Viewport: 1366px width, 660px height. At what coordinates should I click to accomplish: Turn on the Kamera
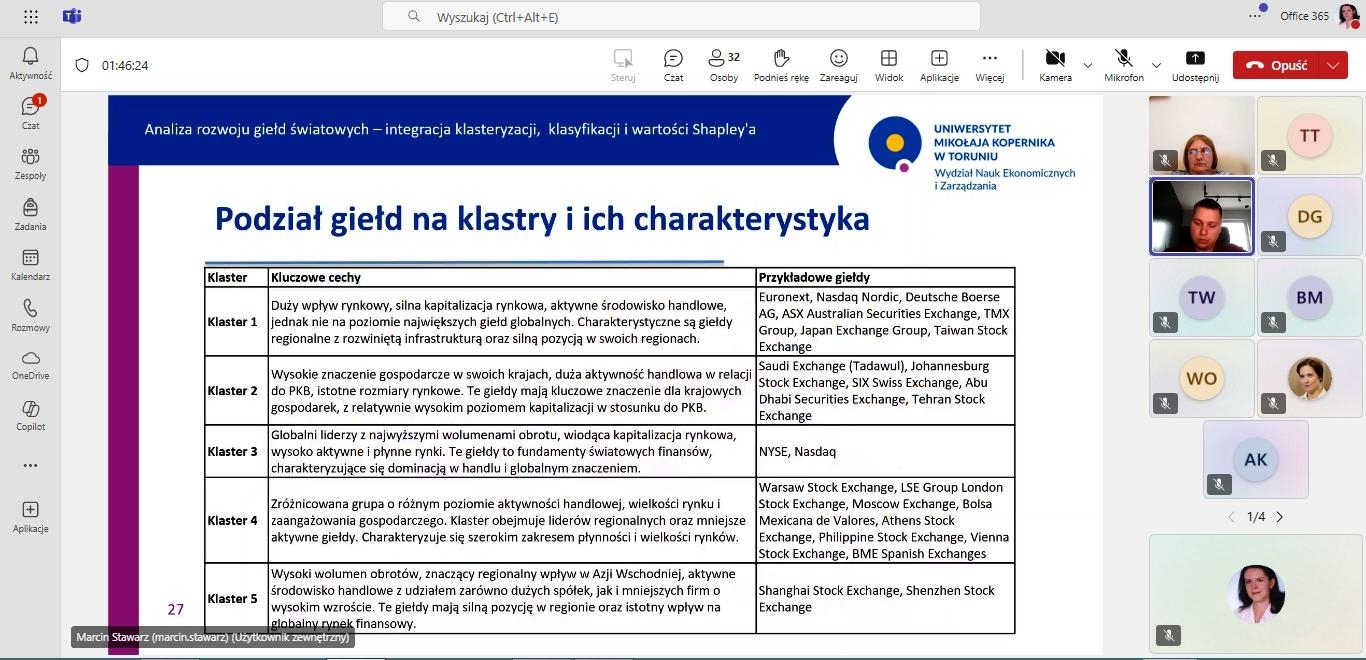(x=1055, y=64)
